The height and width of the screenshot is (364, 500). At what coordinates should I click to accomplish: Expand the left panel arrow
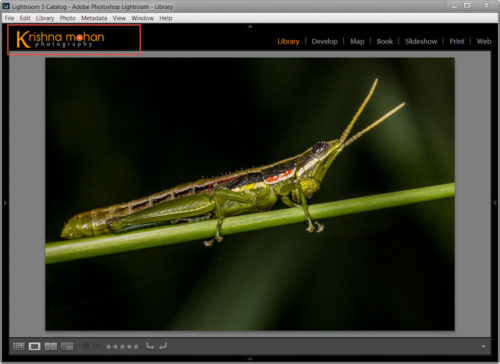[x=5, y=203]
